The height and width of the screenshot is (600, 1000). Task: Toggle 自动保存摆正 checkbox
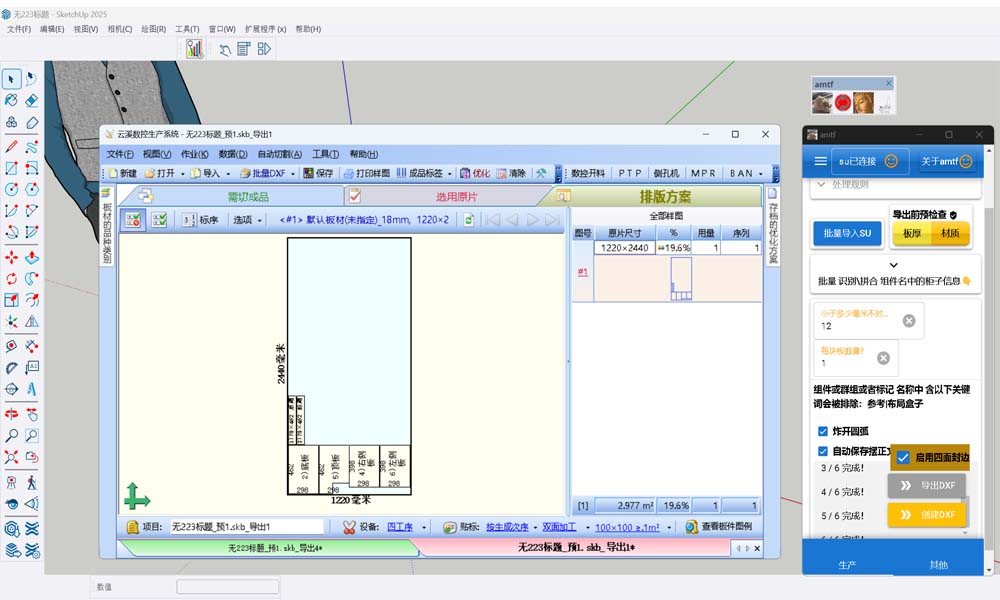[823, 451]
